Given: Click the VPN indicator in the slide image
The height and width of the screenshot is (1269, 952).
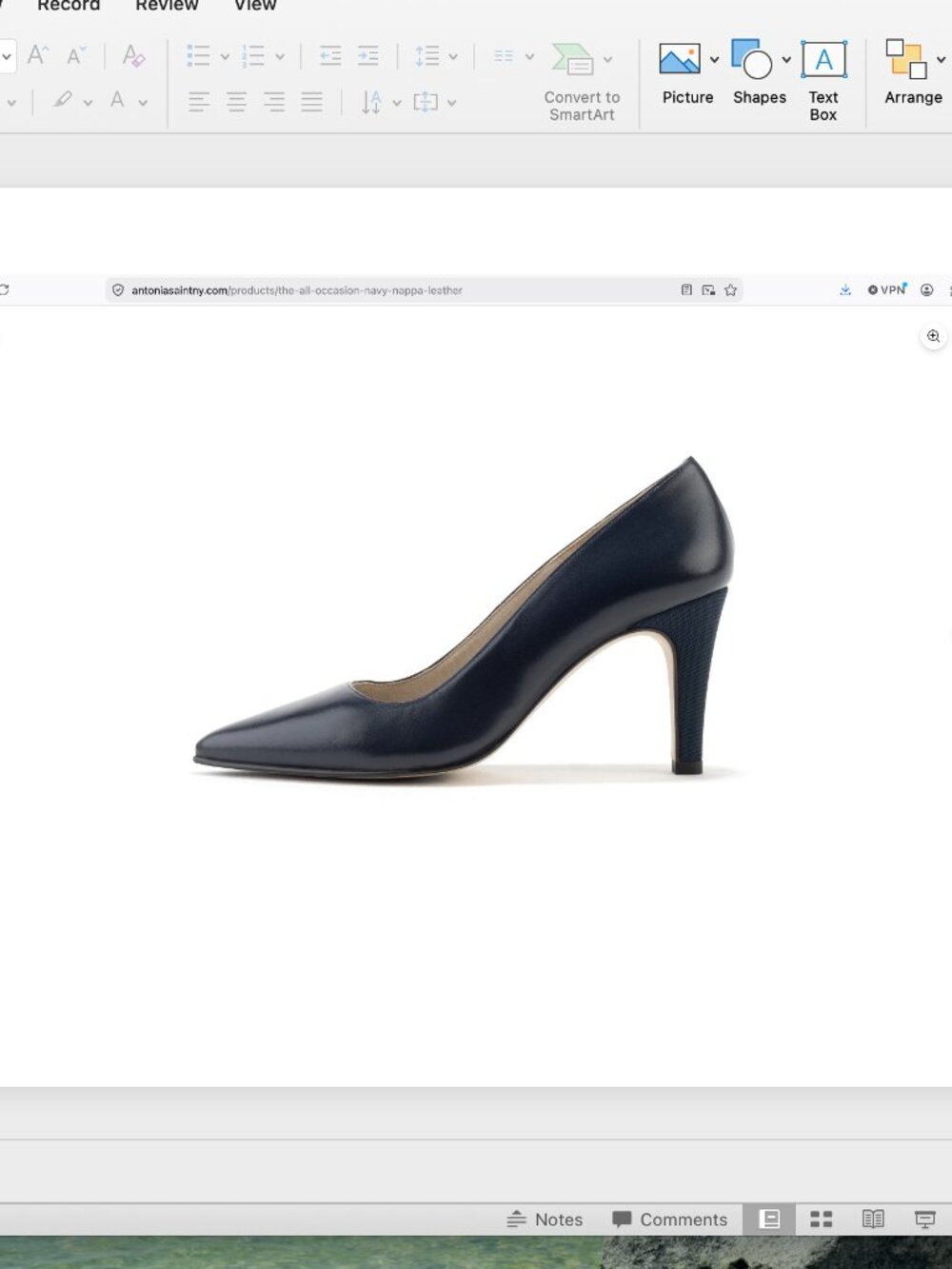Looking at the screenshot, I should coord(887,289).
